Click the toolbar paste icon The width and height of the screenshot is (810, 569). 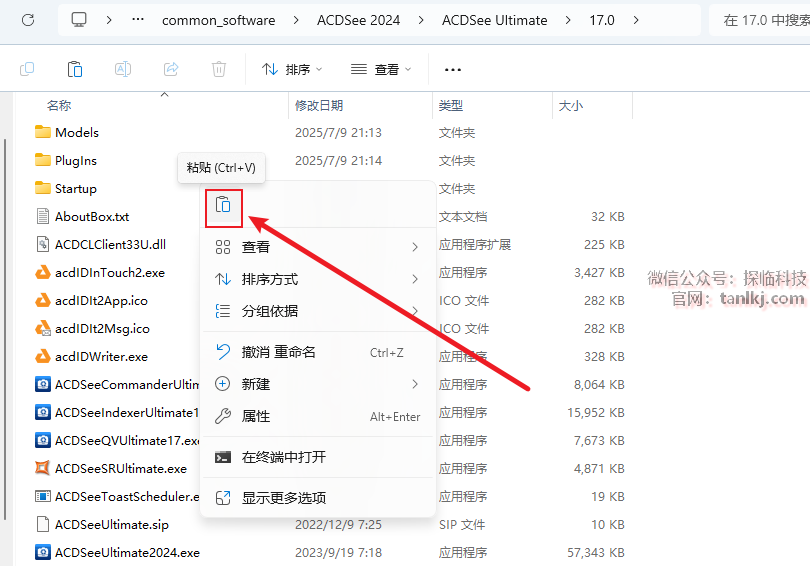(75, 69)
